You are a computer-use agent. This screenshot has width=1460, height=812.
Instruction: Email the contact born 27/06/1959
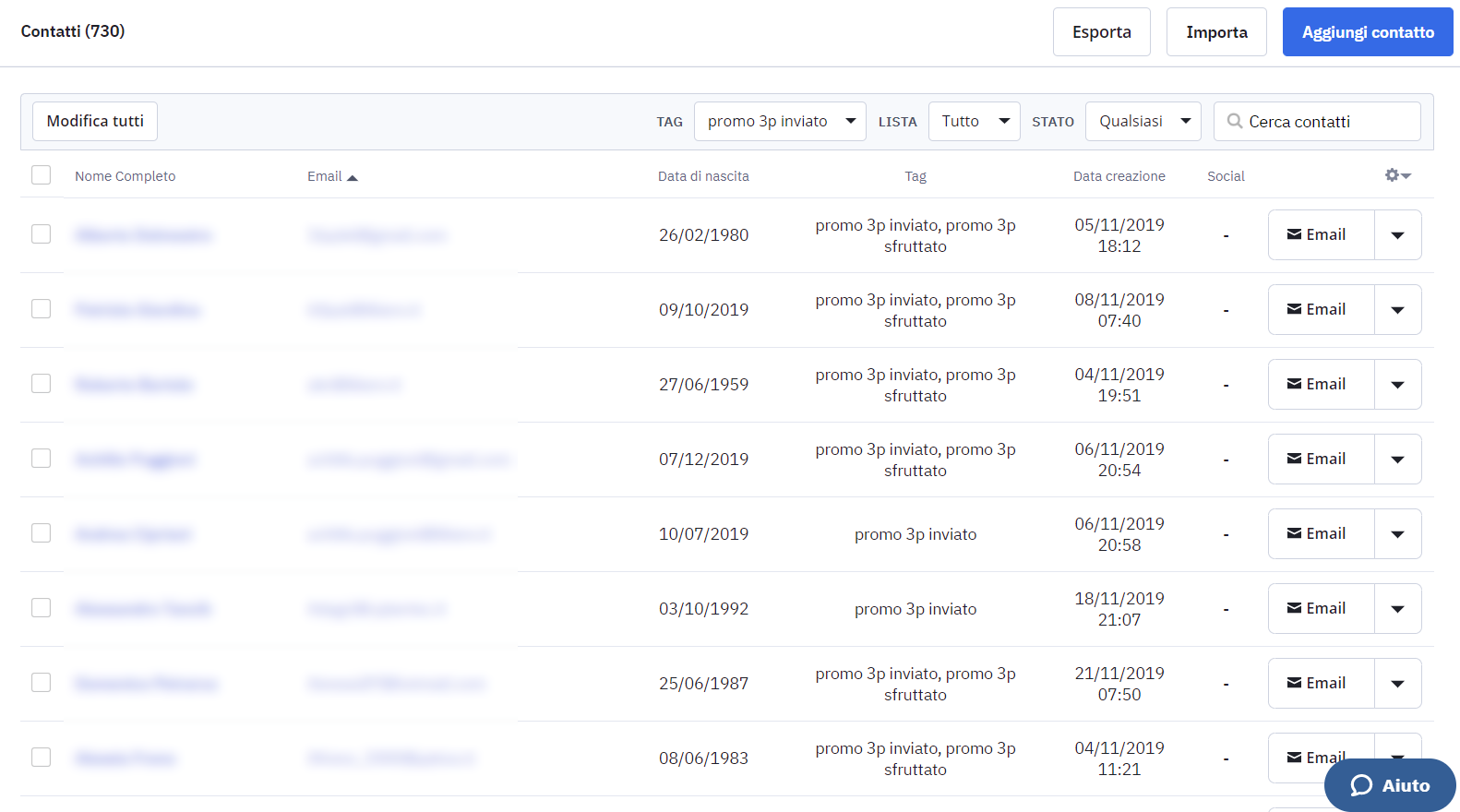(1322, 385)
